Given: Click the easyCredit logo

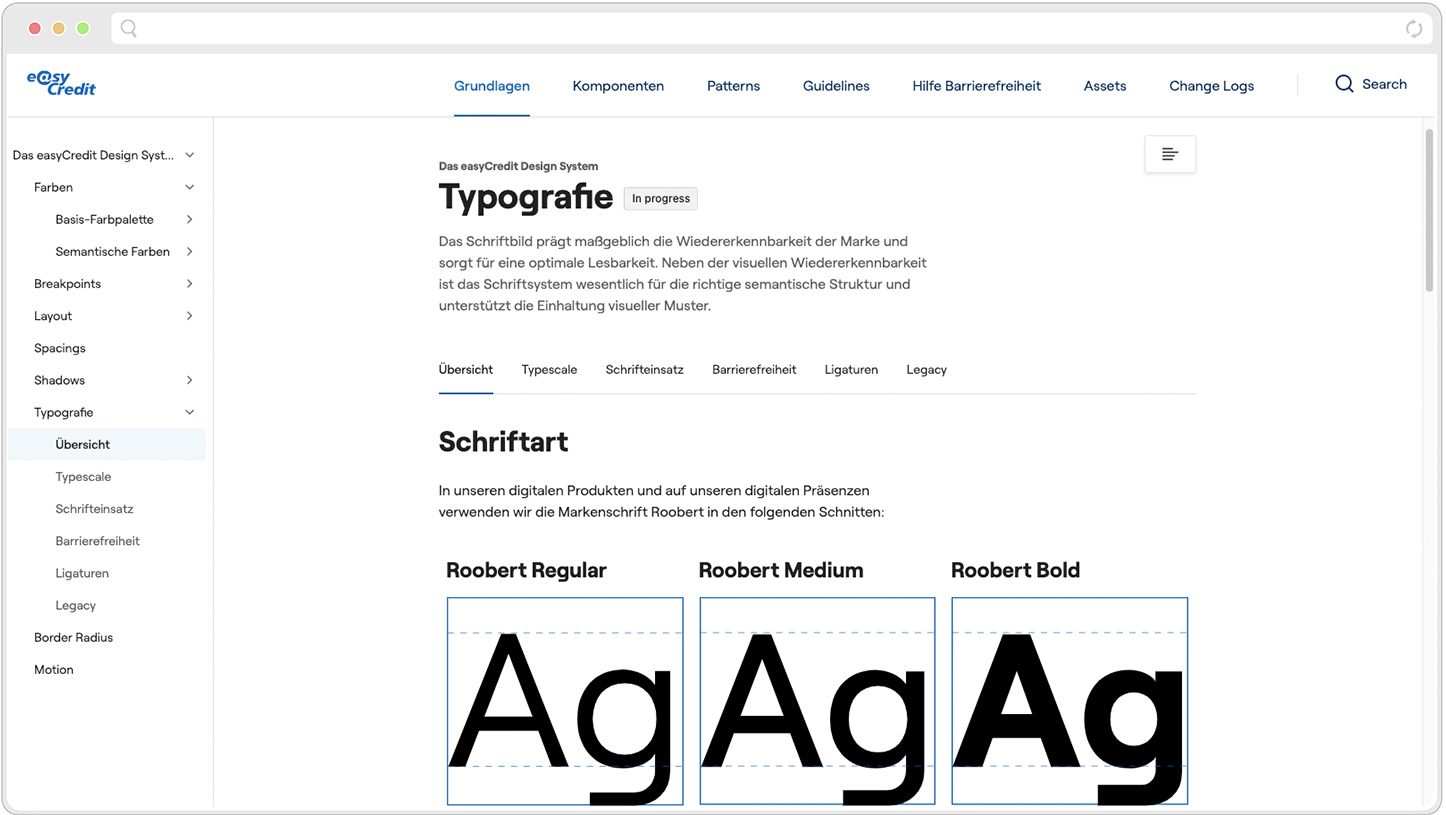Looking at the screenshot, I should click(61, 84).
